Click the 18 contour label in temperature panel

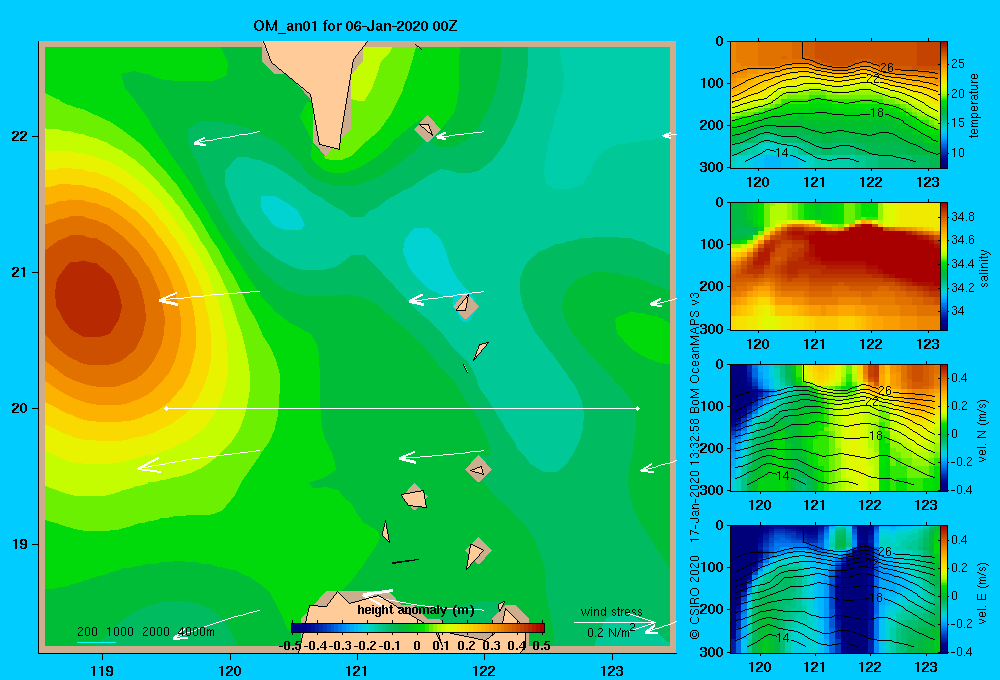click(877, 113)
